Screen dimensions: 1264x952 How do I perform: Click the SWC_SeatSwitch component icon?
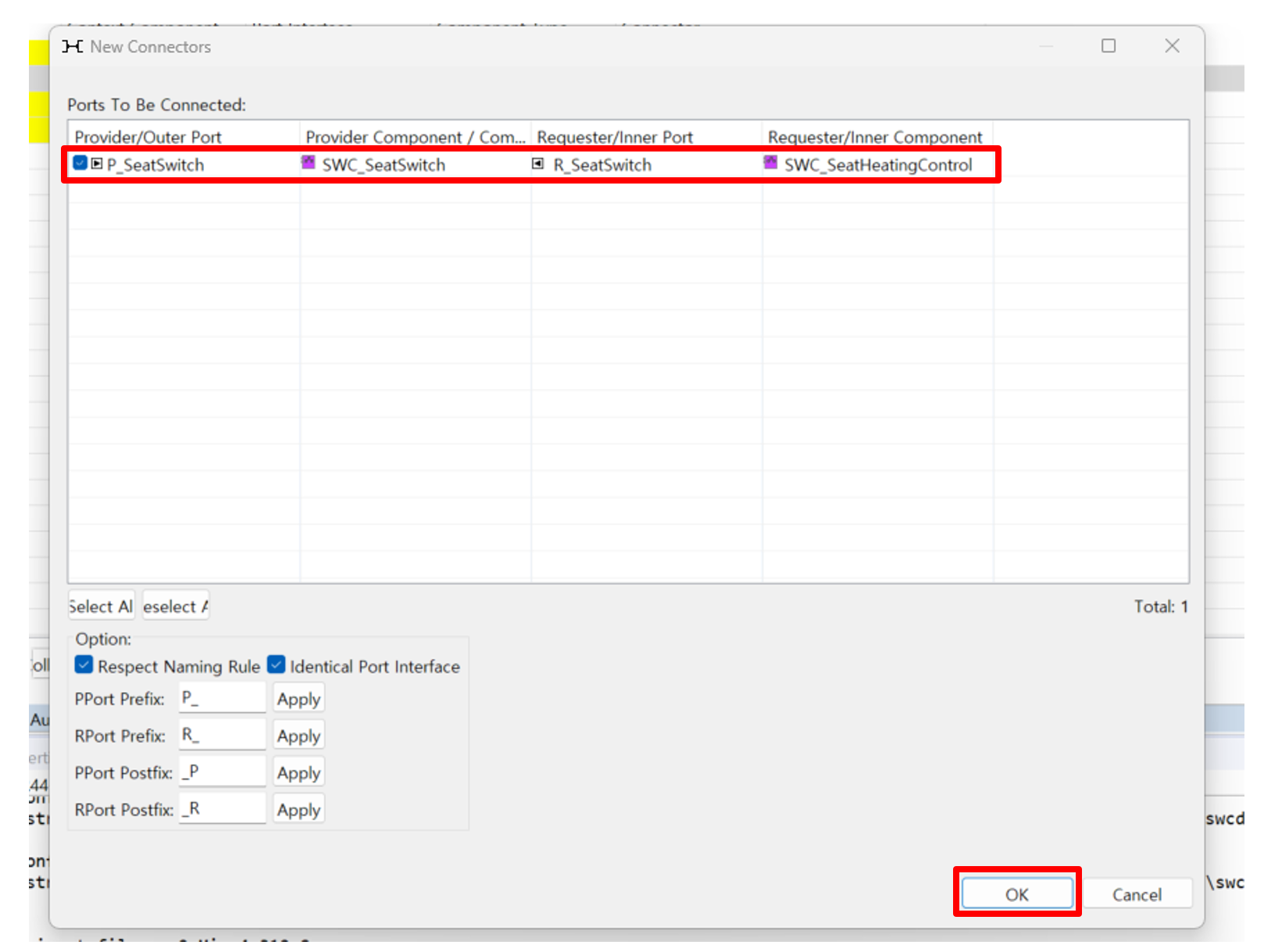[309, 163]
